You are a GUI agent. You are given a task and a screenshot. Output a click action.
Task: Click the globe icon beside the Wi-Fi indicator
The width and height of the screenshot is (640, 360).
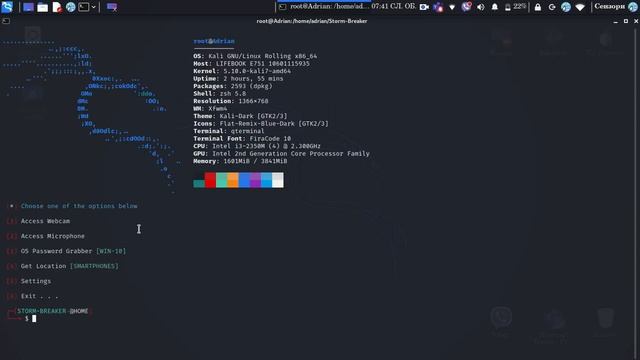pos(566,7)
